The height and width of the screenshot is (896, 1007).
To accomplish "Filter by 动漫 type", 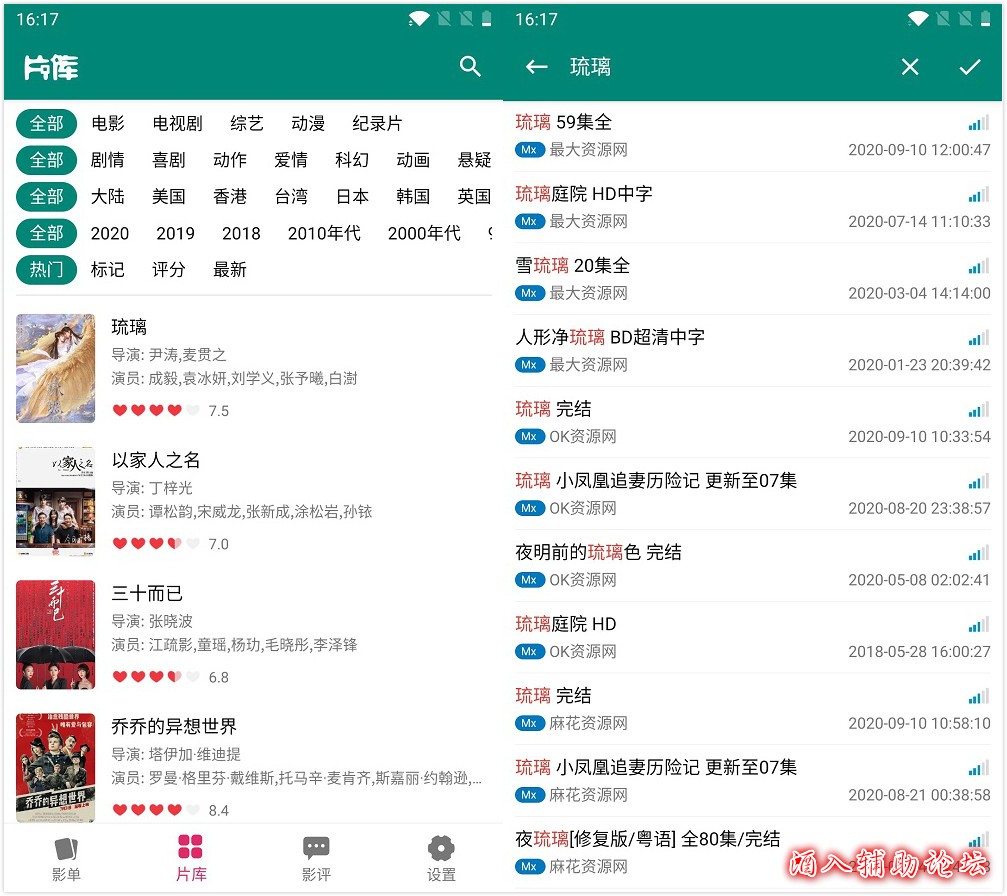I will 308,123.
